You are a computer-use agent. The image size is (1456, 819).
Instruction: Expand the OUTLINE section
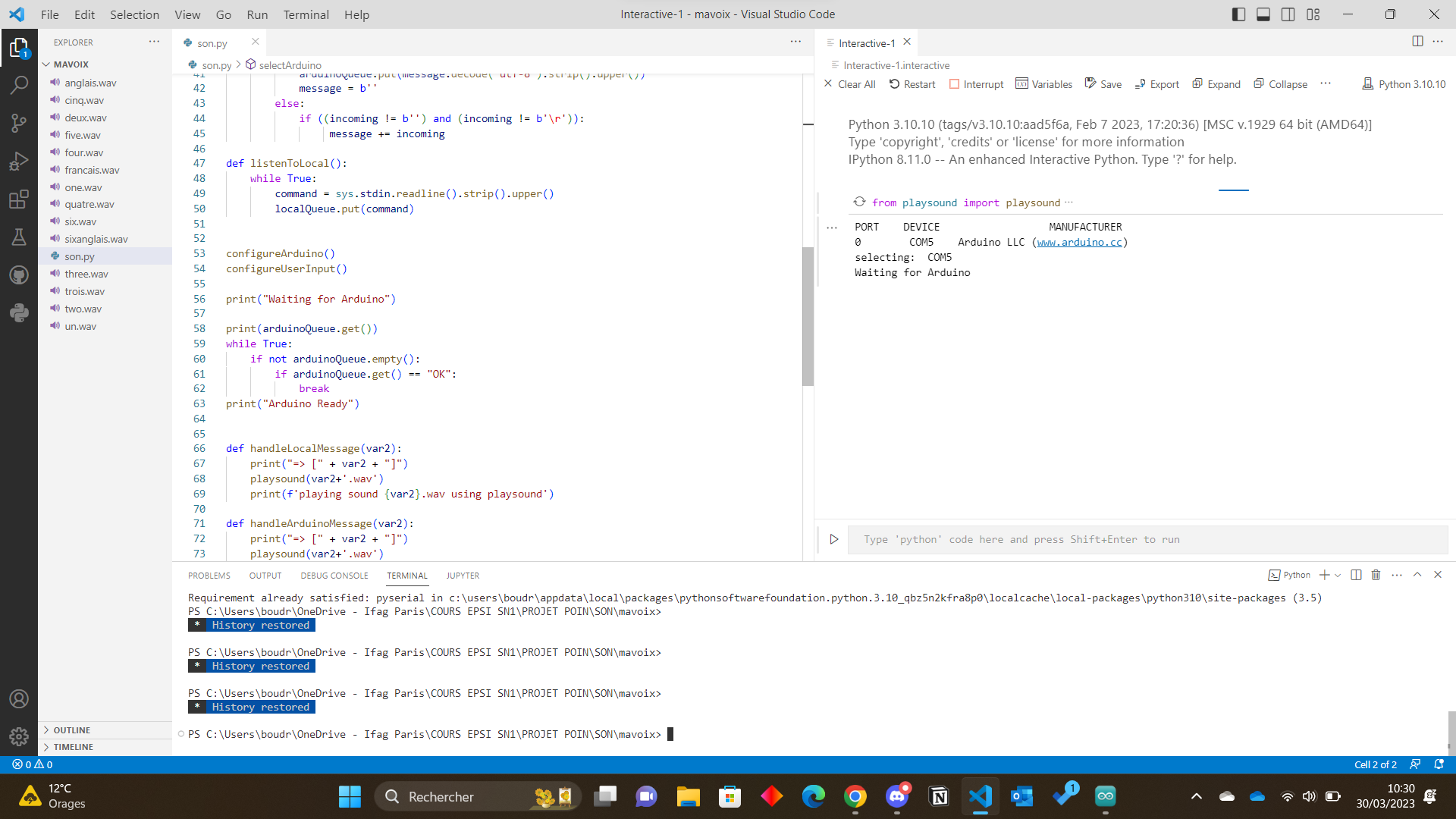pos(72,730)
